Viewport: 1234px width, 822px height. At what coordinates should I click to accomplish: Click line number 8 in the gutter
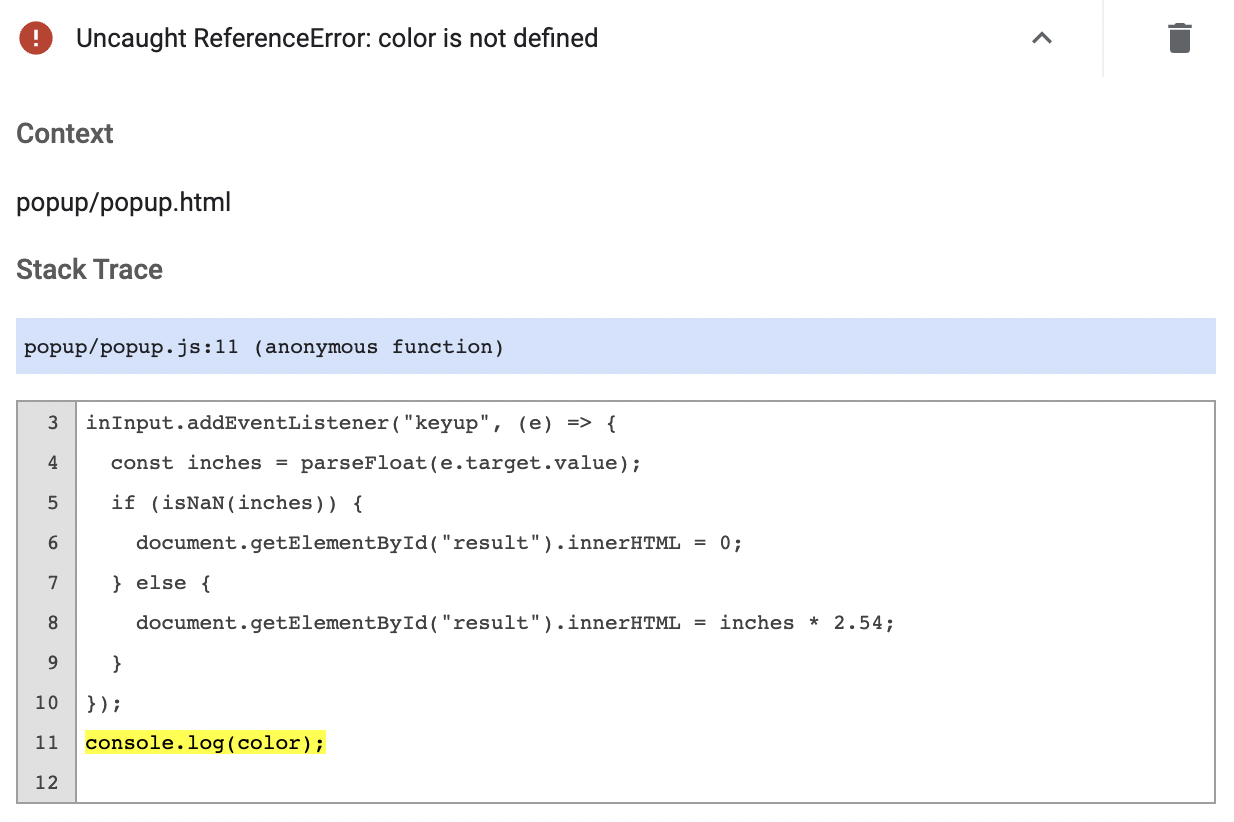click(x=52, y=623)
